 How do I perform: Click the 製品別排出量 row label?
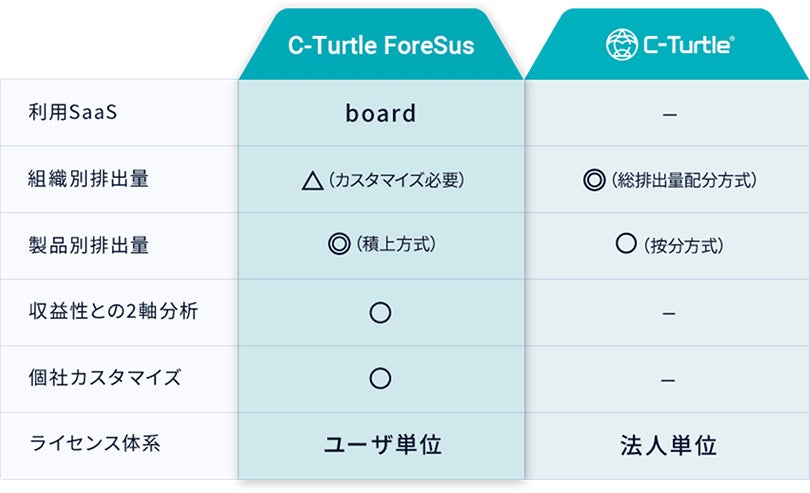(x=89, y=245)
